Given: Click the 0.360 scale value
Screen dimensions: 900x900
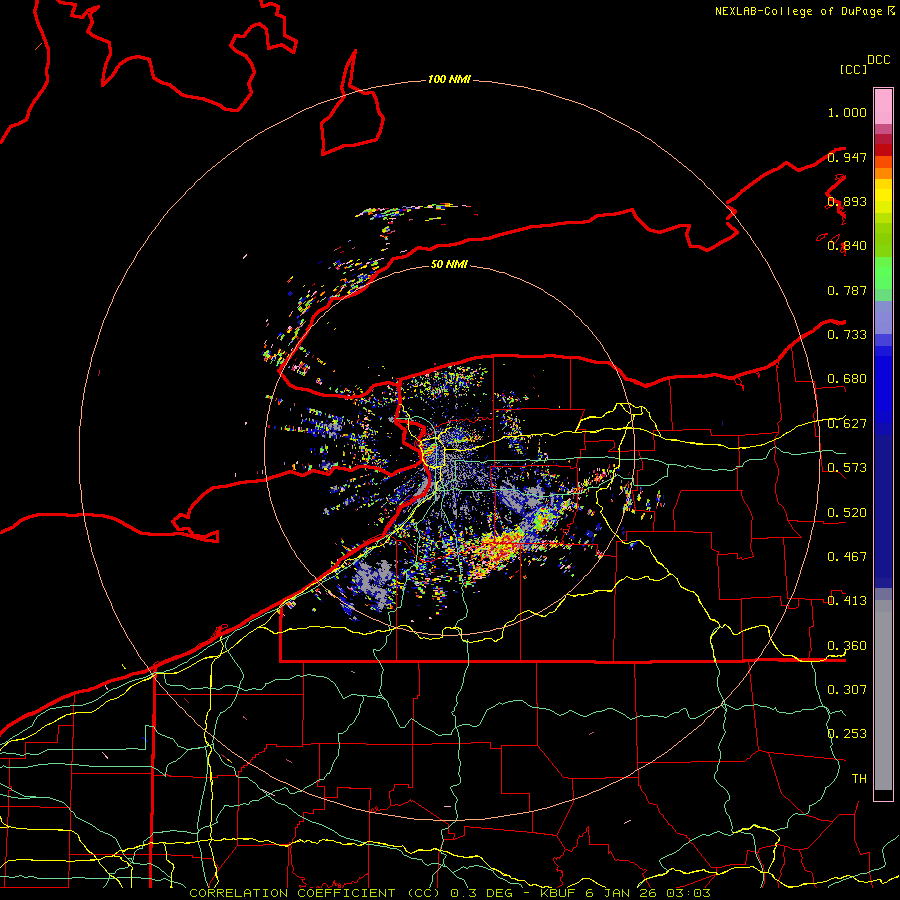Looking at the screenshot, I should 847,646.
